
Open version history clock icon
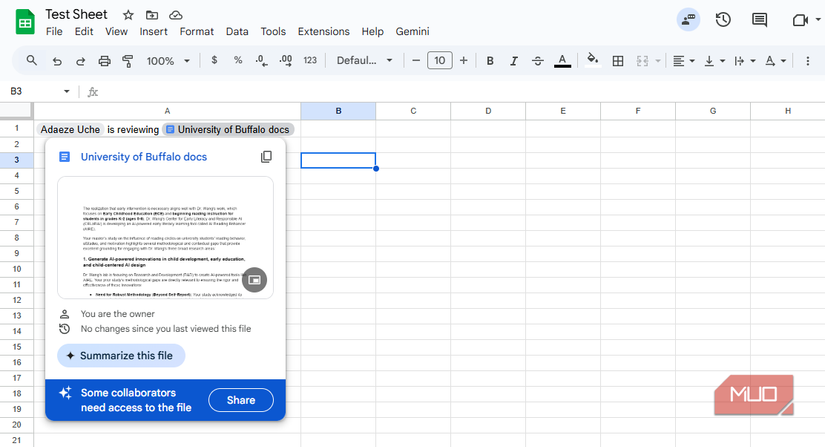click(x=723, y=20)
